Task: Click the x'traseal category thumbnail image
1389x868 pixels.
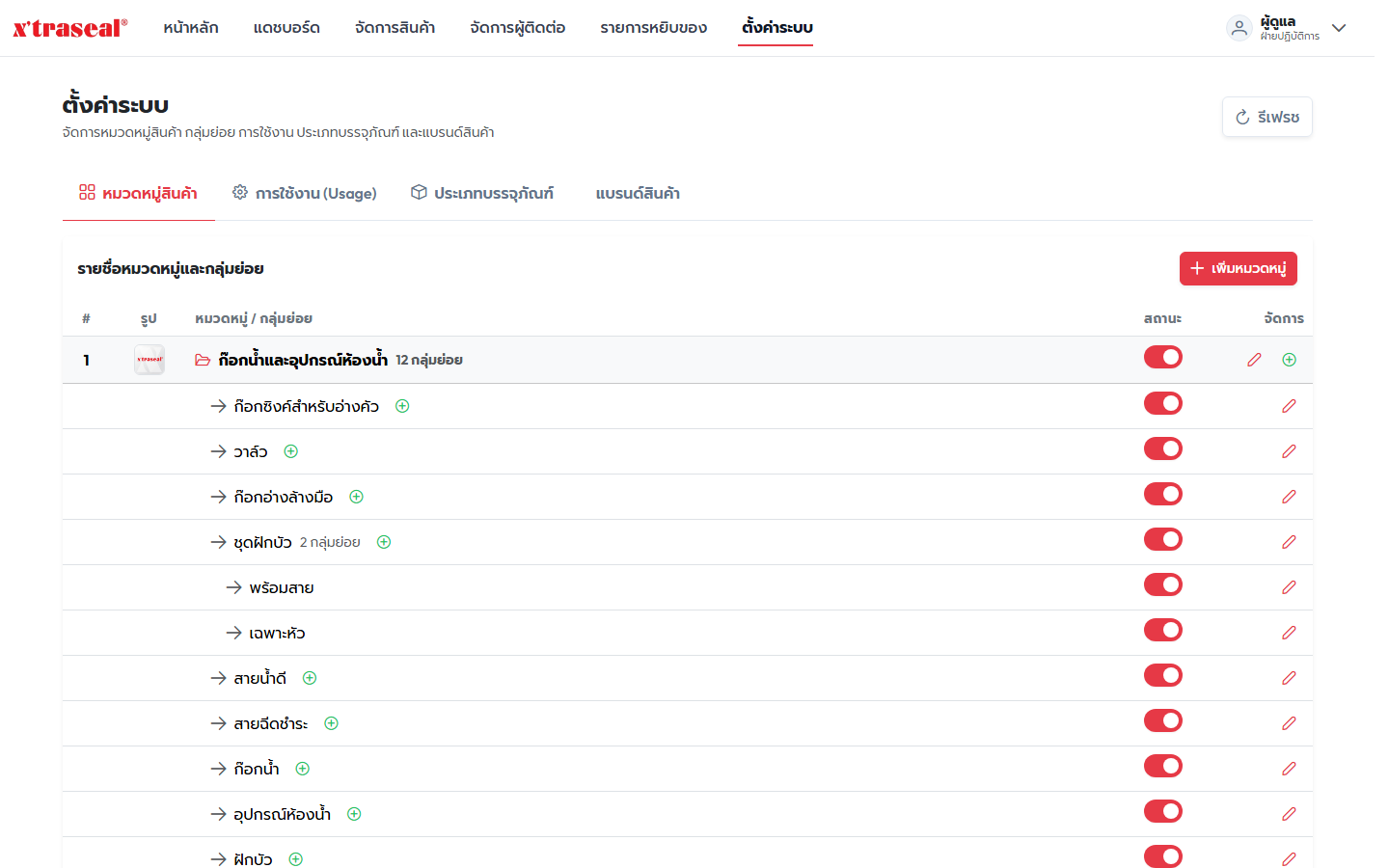Action: (150, 360)
